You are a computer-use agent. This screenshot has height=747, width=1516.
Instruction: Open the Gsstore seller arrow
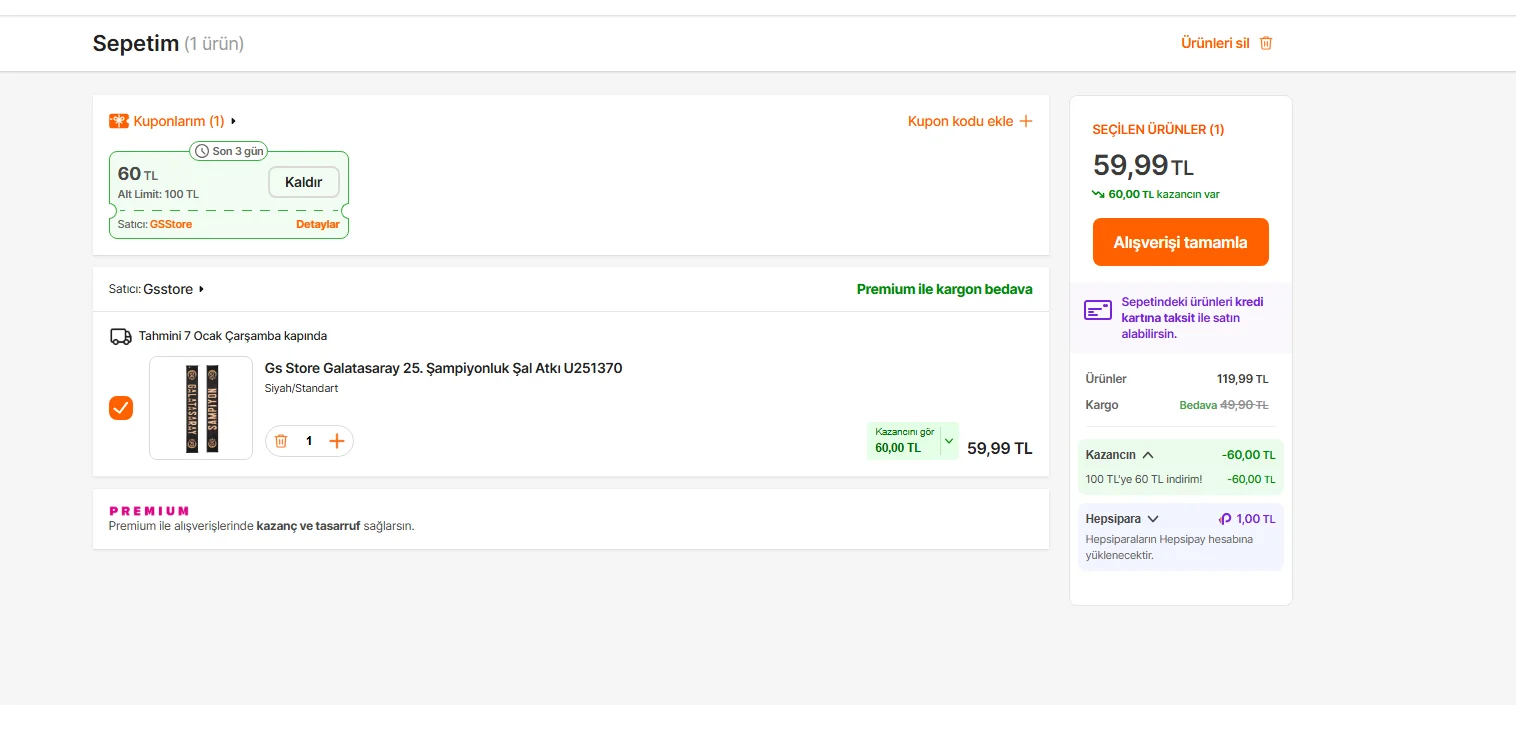[x=201, y=289]
